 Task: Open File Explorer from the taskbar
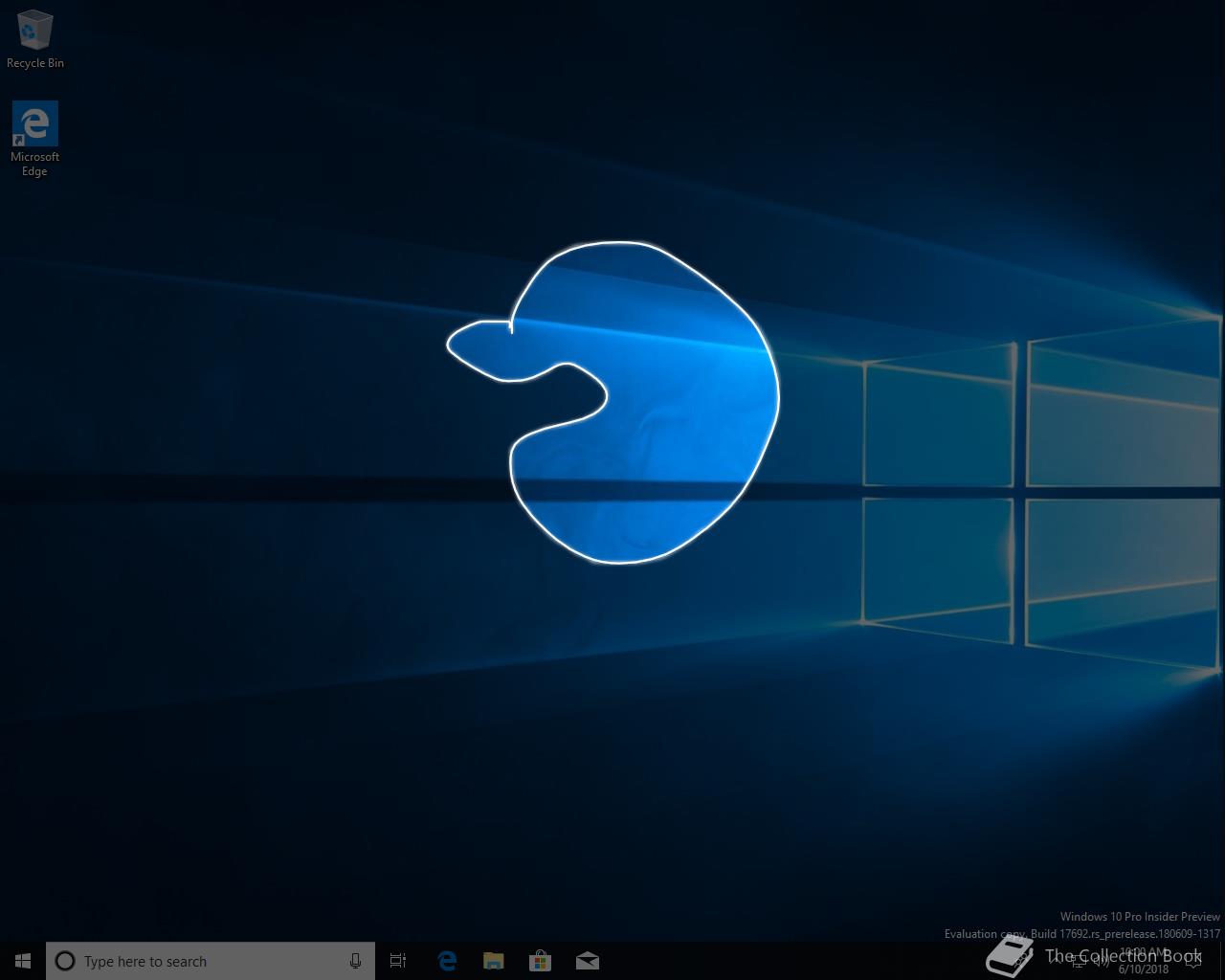[494, 961]
